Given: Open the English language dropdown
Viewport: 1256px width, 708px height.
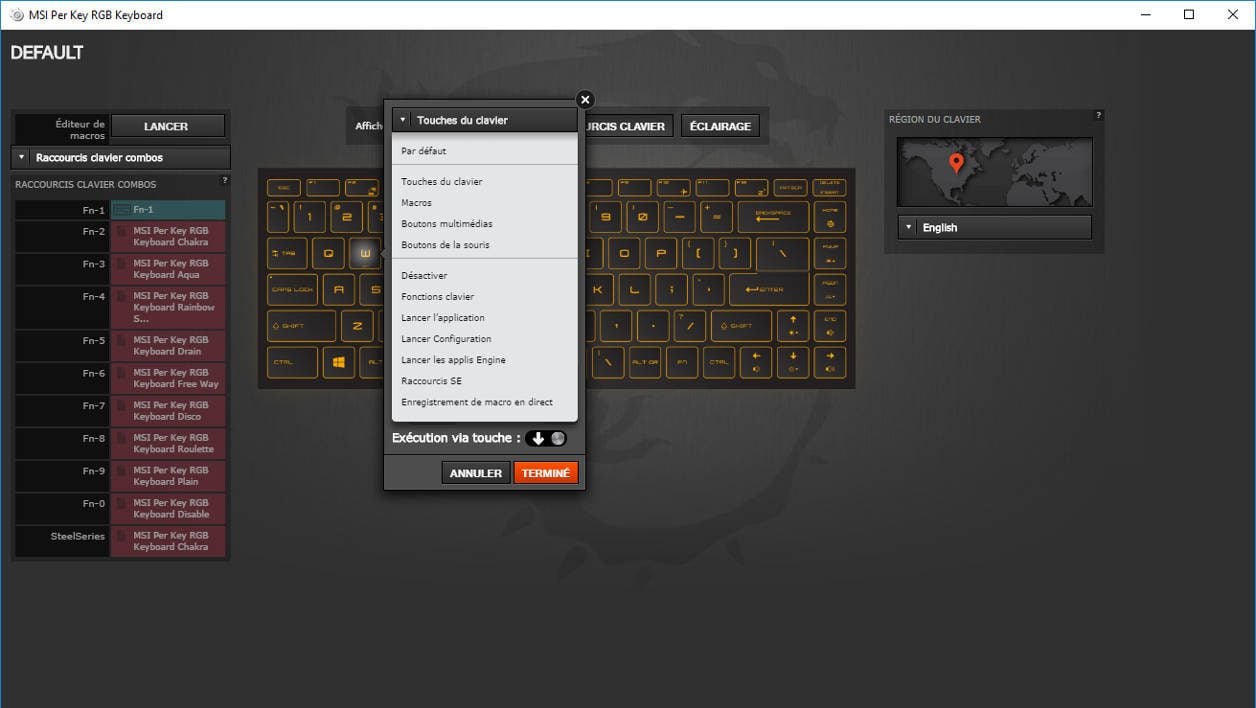Looking at the screenshot, I should pyautogui.click(x=994, y=228).
